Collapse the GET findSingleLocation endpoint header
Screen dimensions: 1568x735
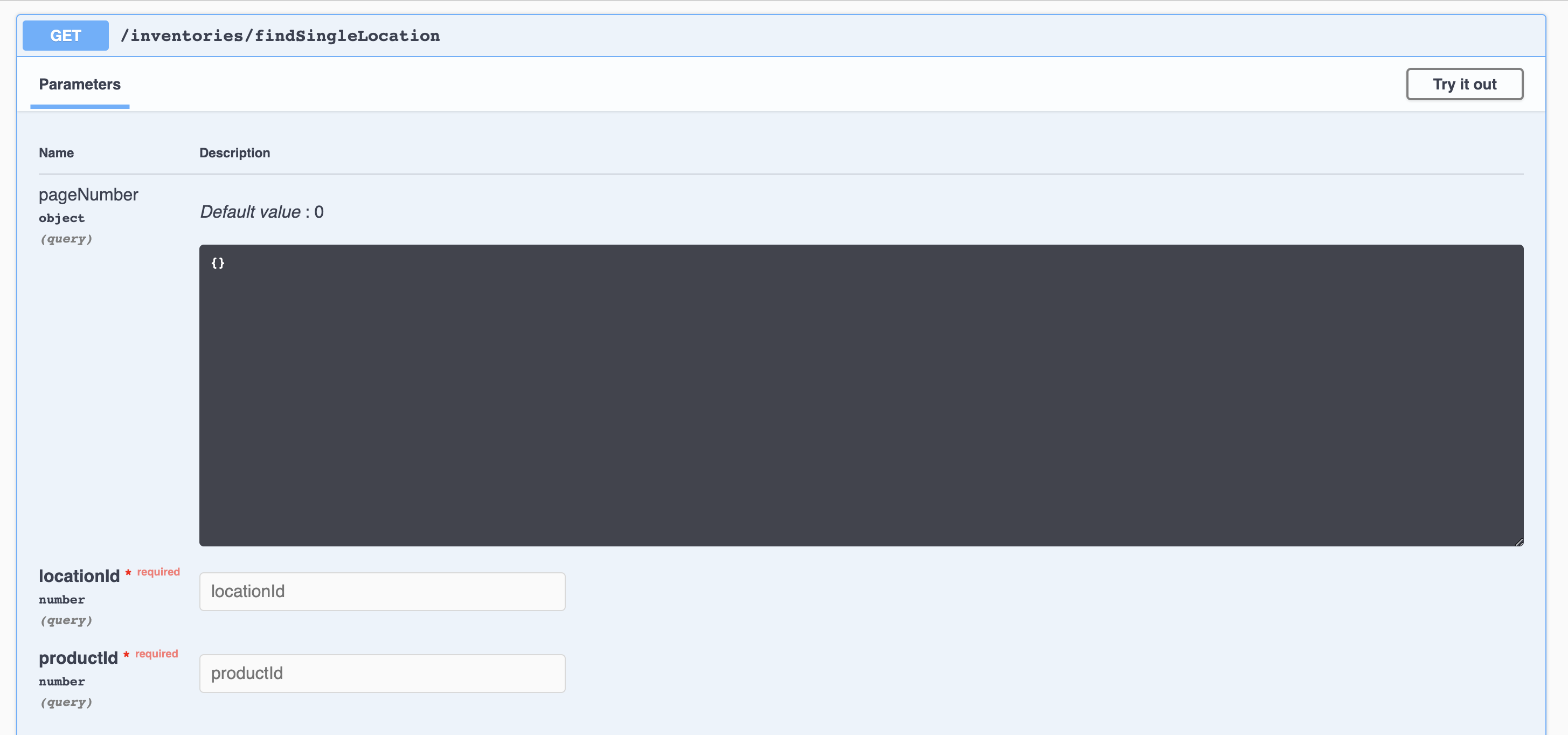click(780, 36)
